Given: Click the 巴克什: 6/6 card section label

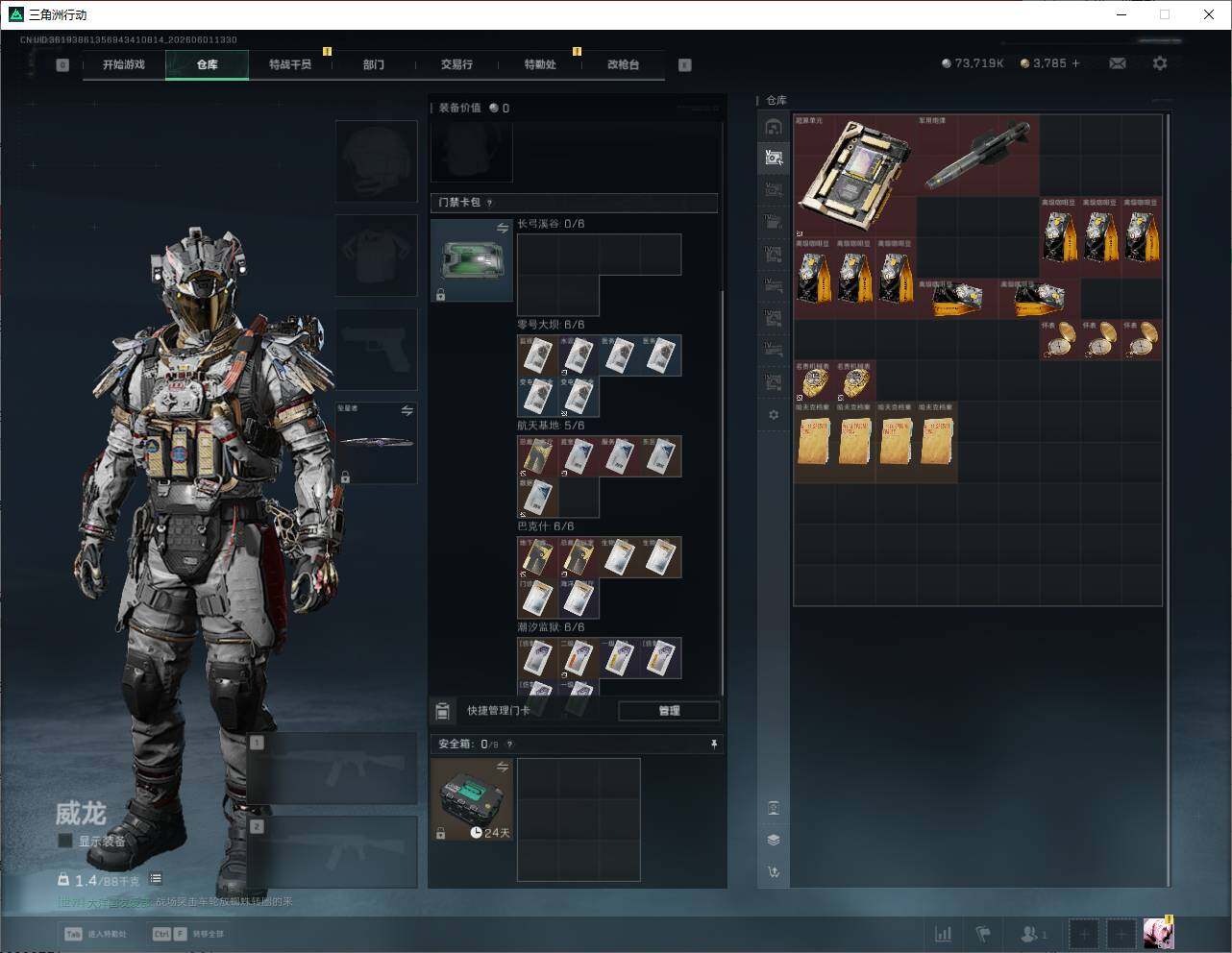Looking at the screenshot, I should tap(546, 526).
